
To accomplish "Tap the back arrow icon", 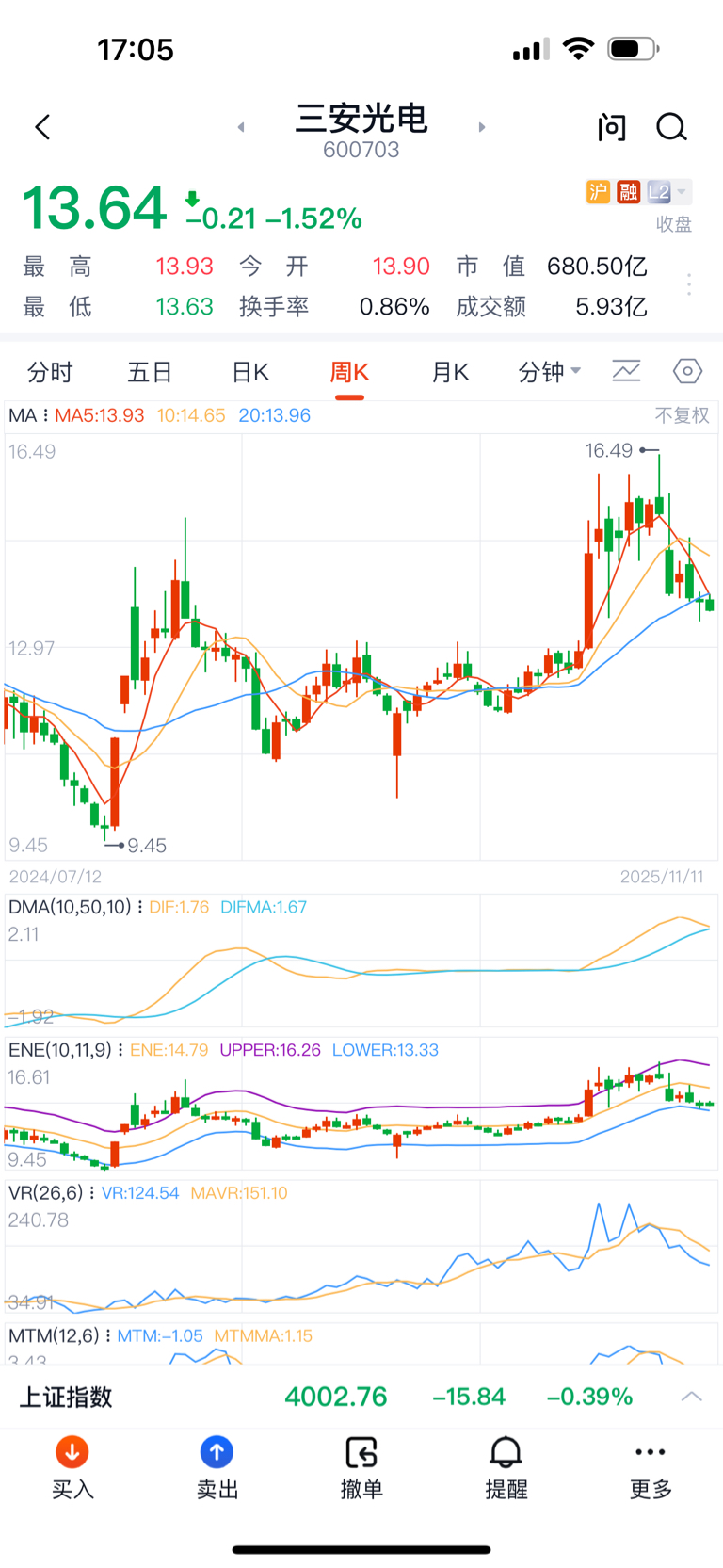I will 42,127.
